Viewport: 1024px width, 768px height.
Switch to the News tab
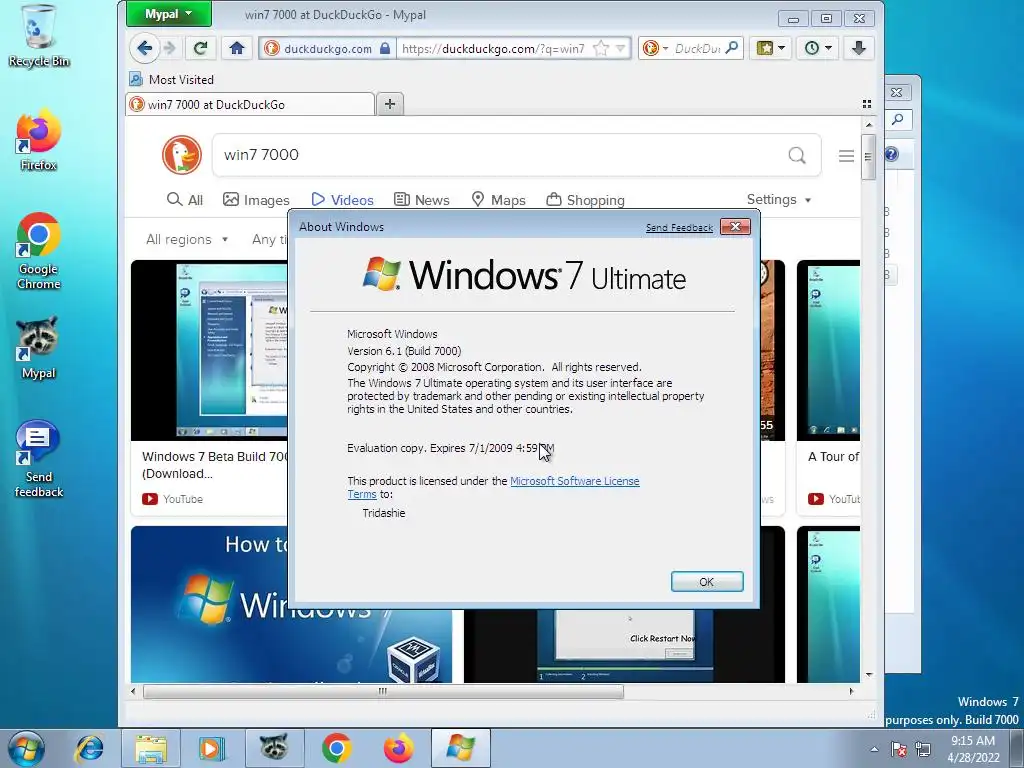(422, 200)
